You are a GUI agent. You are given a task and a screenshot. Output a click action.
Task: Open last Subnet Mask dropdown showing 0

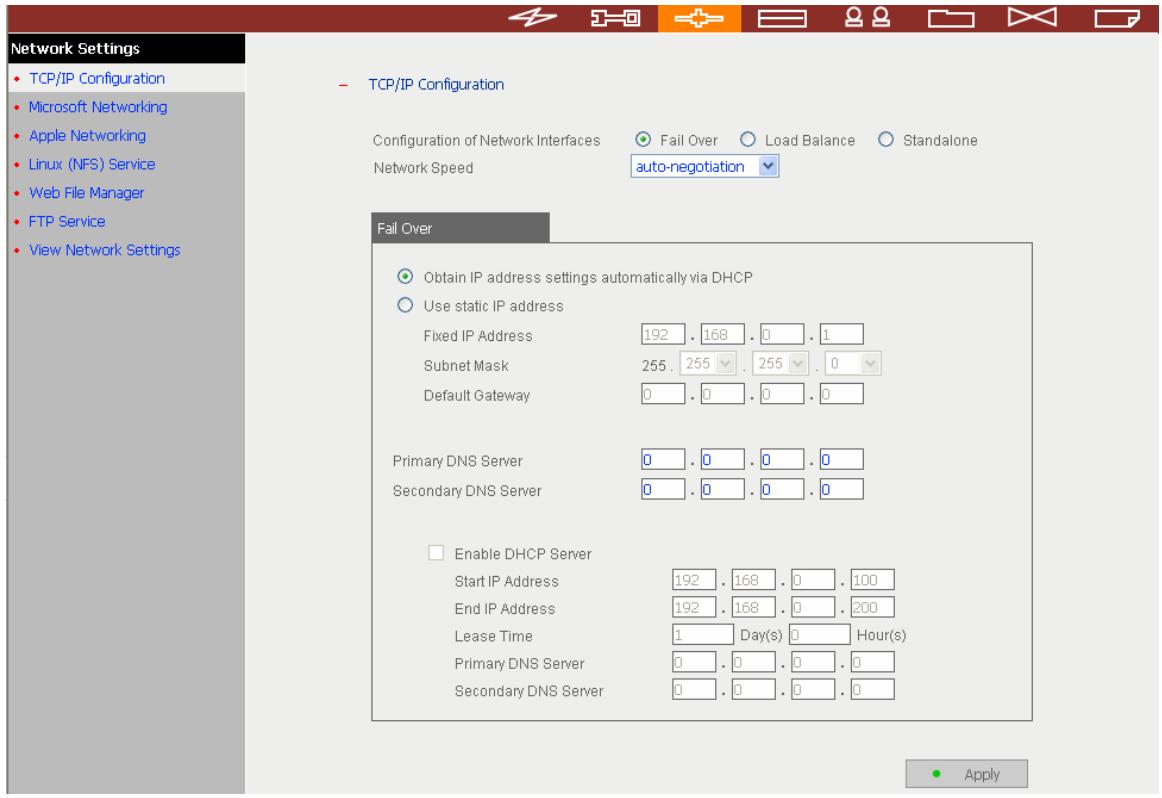pyautogui.click(x=853, y=363)
